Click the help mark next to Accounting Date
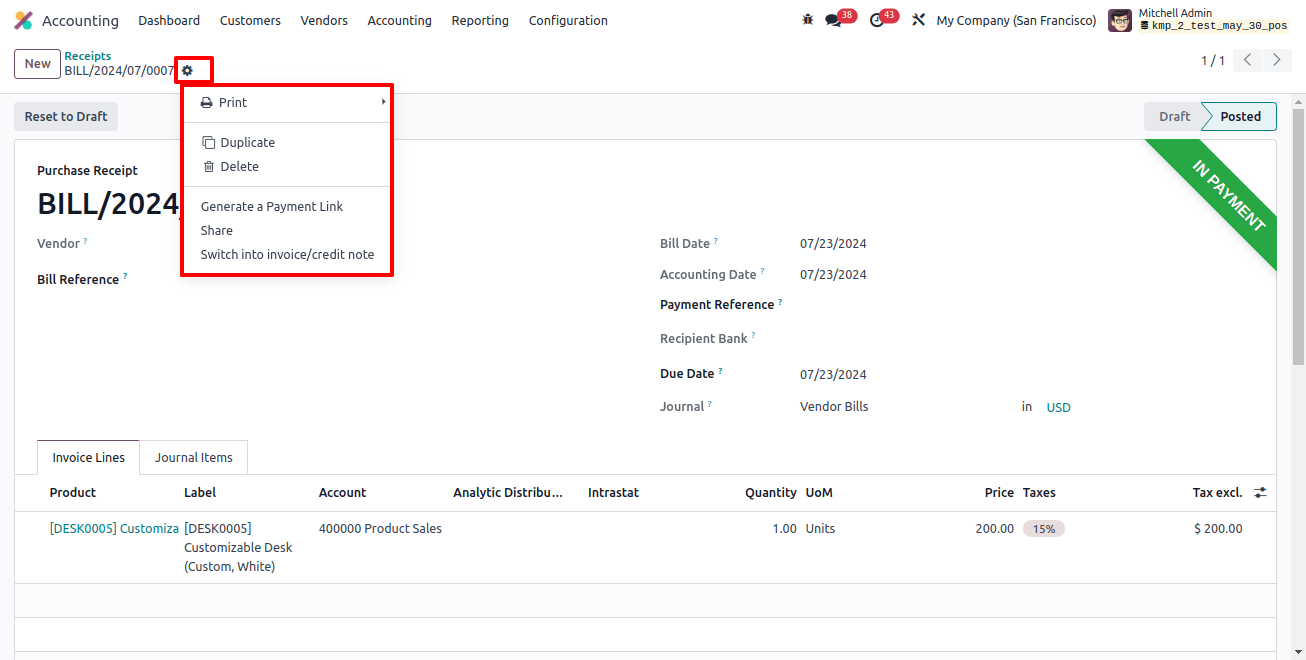 pos(763,272)
